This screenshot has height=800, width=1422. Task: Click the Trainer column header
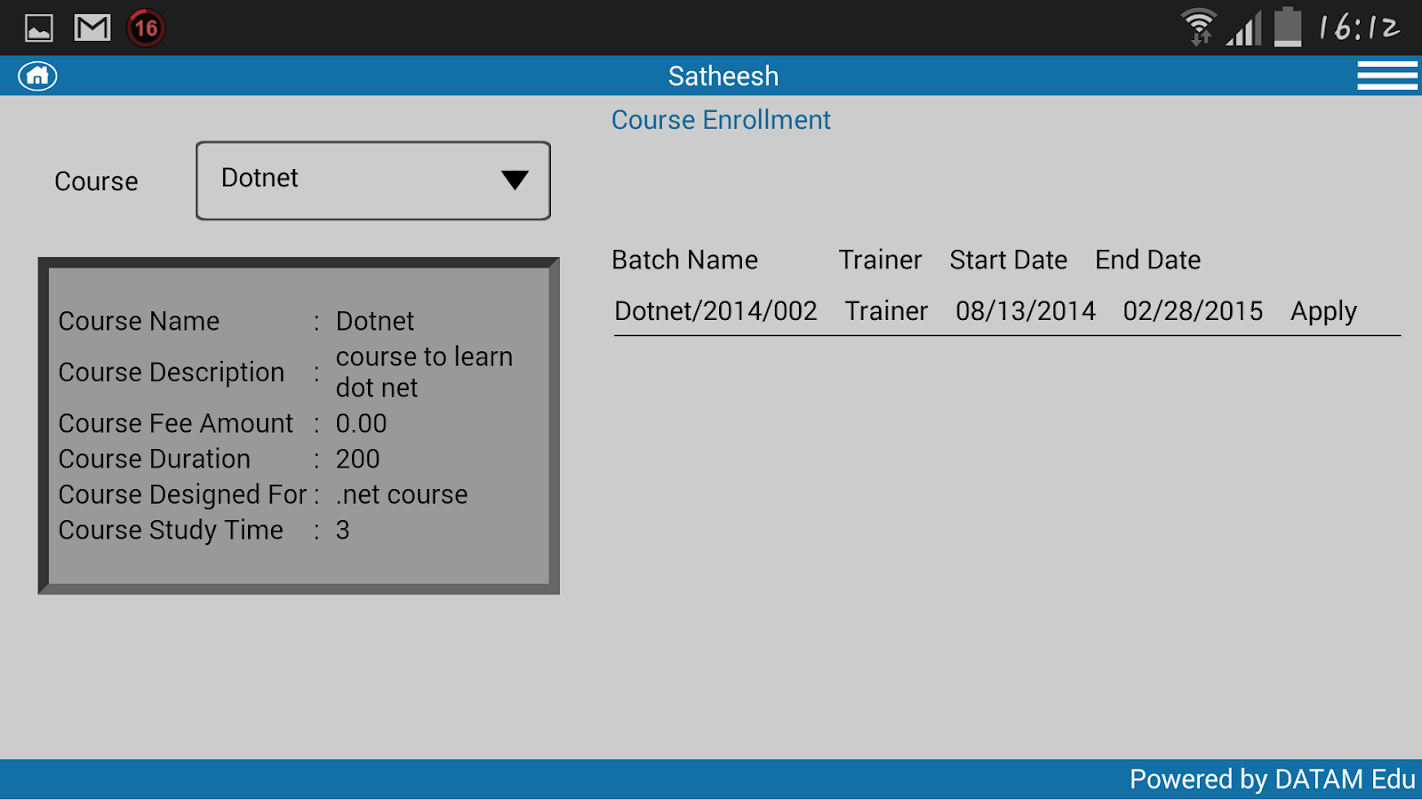(880, 260)
